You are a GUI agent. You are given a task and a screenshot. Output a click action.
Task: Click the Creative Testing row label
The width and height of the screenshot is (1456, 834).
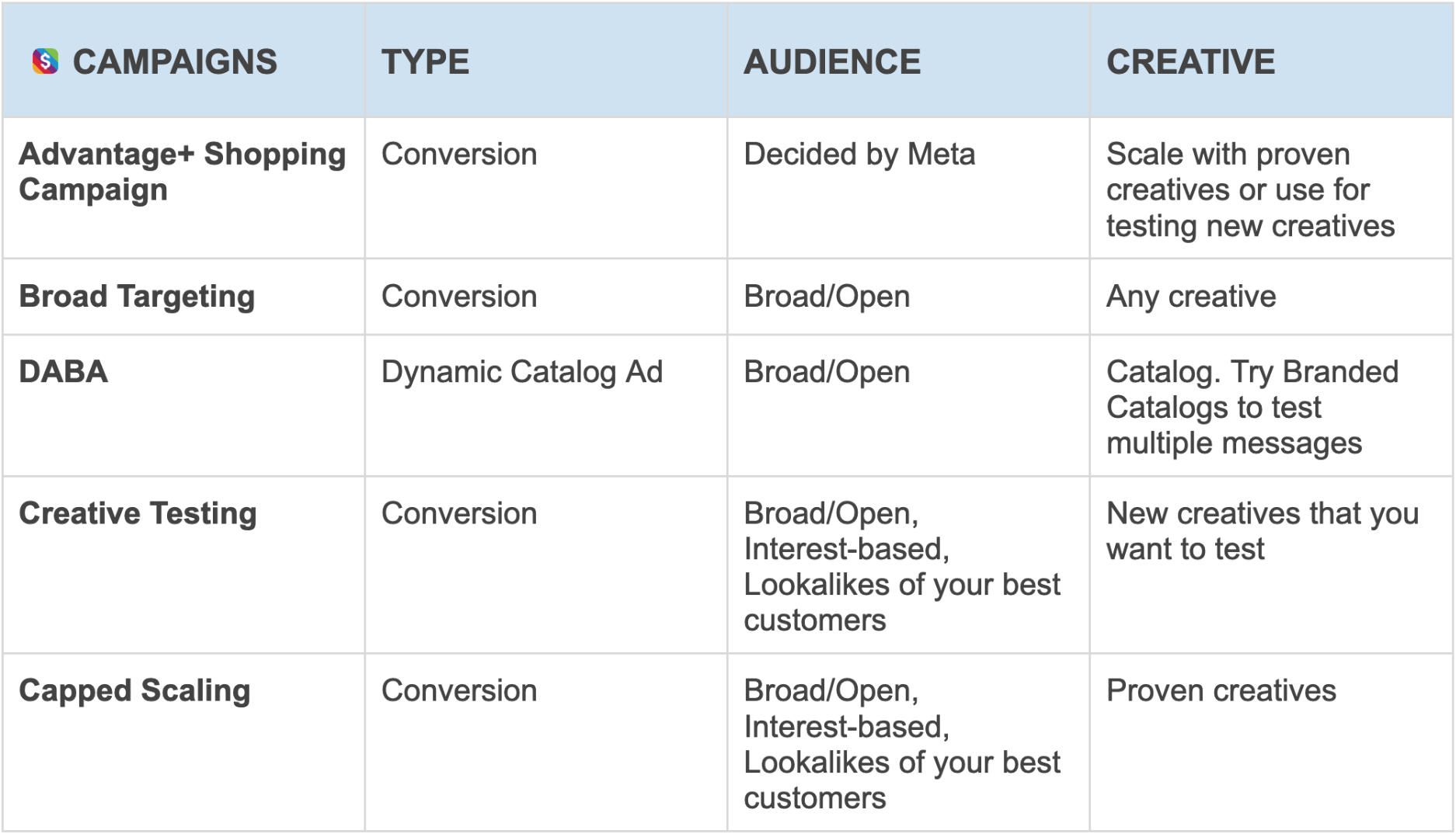point(138,514)
